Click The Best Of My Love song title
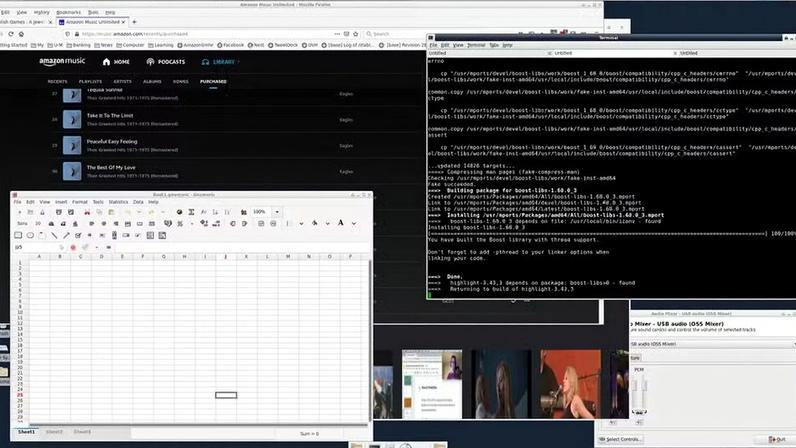 coord(111,168)
